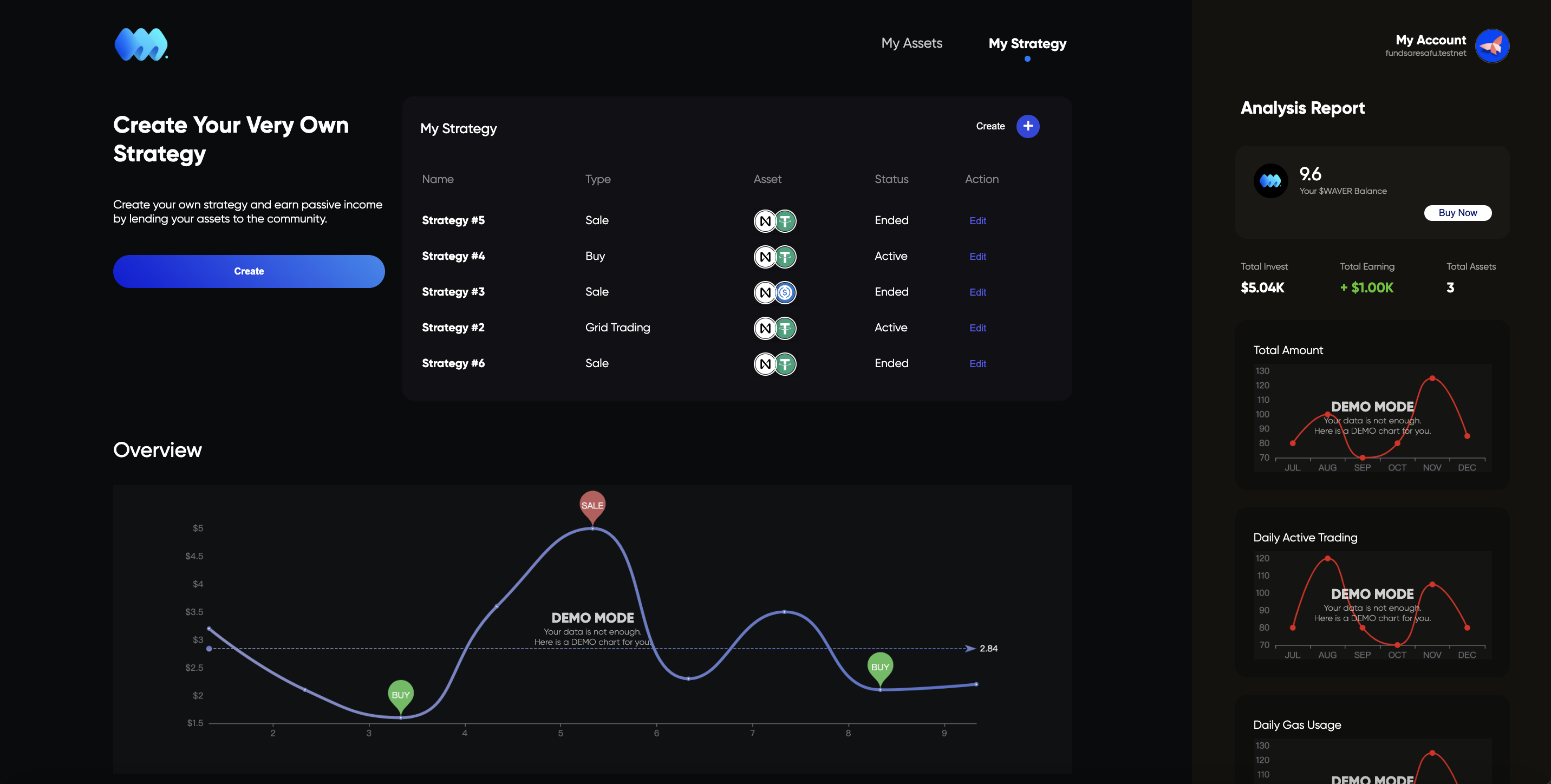Select the USDC asset icon on Strategy #3
The width and height of the screenshot is (1551, 784).
(785, 292)
